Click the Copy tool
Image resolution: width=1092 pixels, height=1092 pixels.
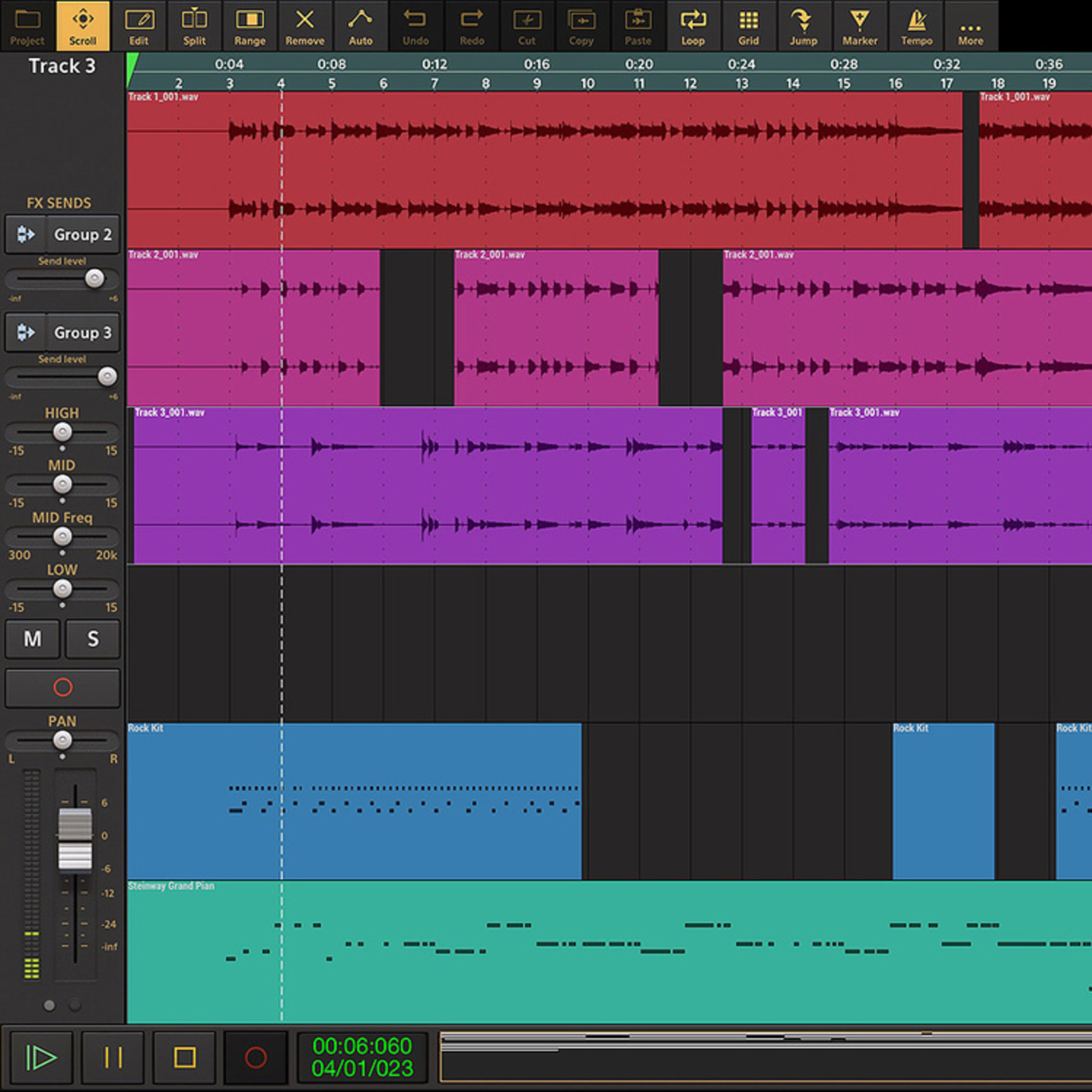coord(582,26)
